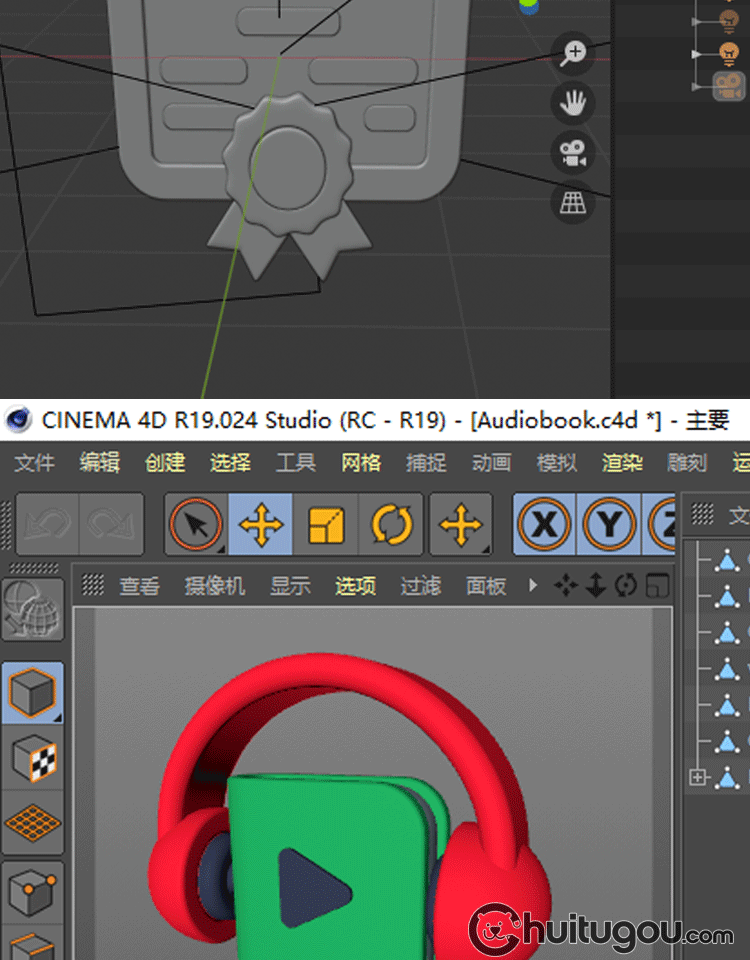
Task: Open the 模拟 menu
Action: click(x=557, y=463)
